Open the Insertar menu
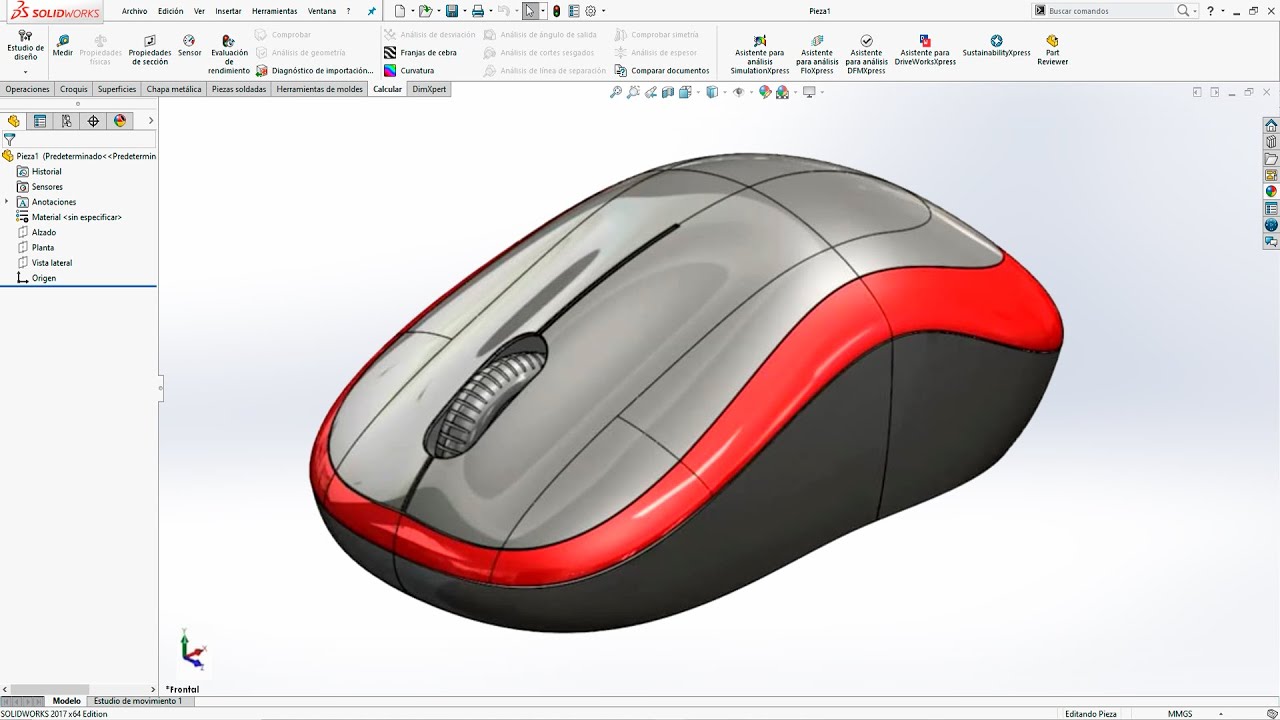 228,11
